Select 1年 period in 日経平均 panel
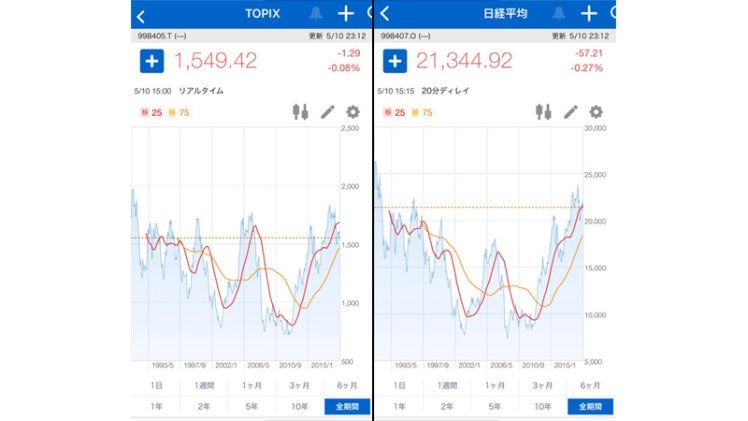Viewport: 748px width, 421px height. (x=399, y=406)
